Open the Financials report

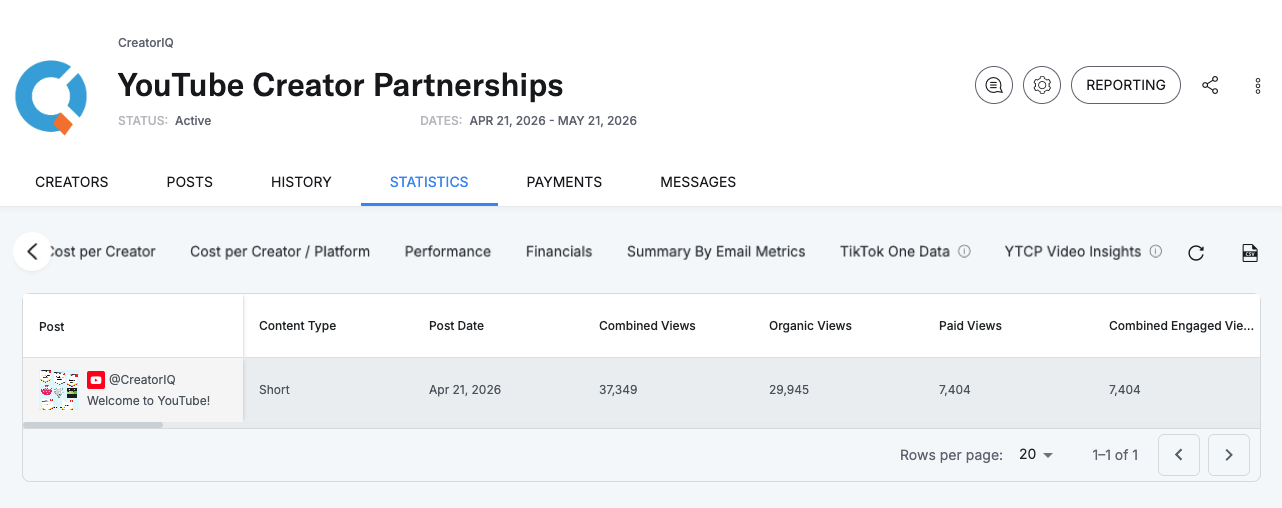559,251
